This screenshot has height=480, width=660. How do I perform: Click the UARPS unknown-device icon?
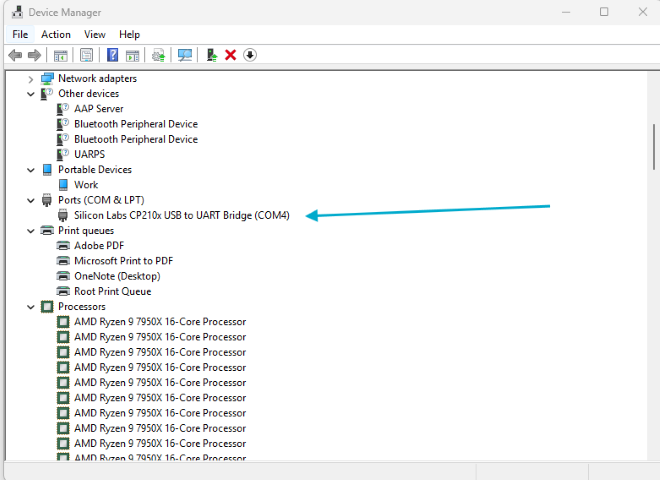[x=63, y=155]
